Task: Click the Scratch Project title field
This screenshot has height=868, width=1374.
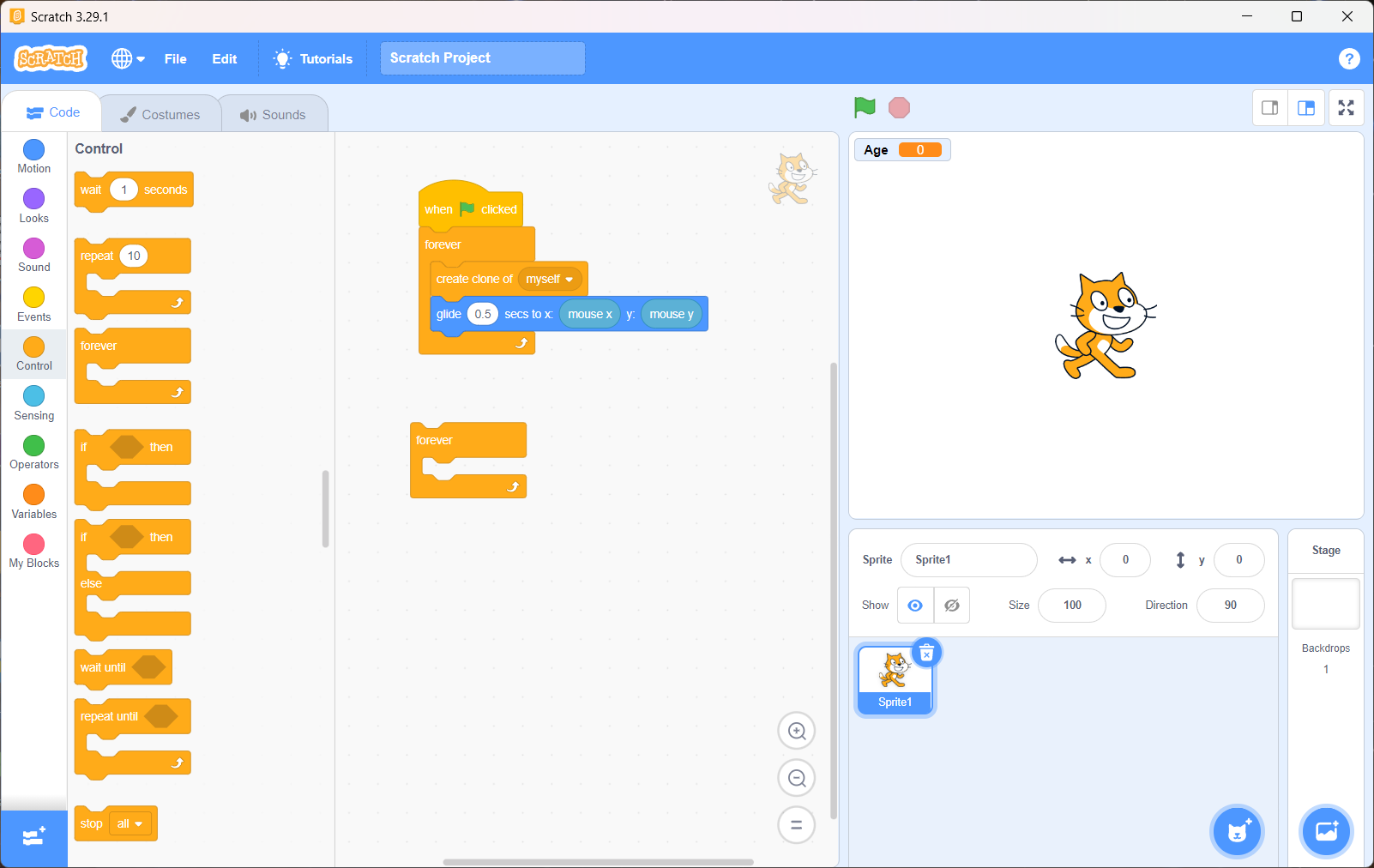Action: click(x=482, y=58)
